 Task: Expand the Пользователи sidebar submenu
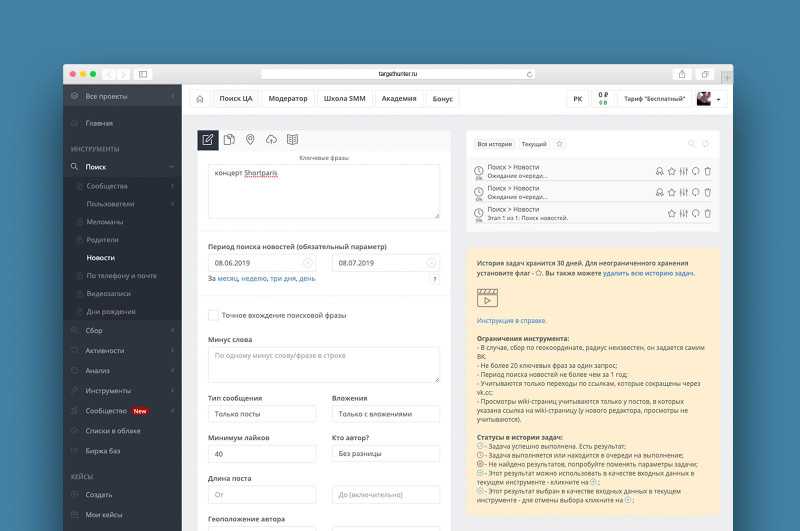(x=172, y=204)
